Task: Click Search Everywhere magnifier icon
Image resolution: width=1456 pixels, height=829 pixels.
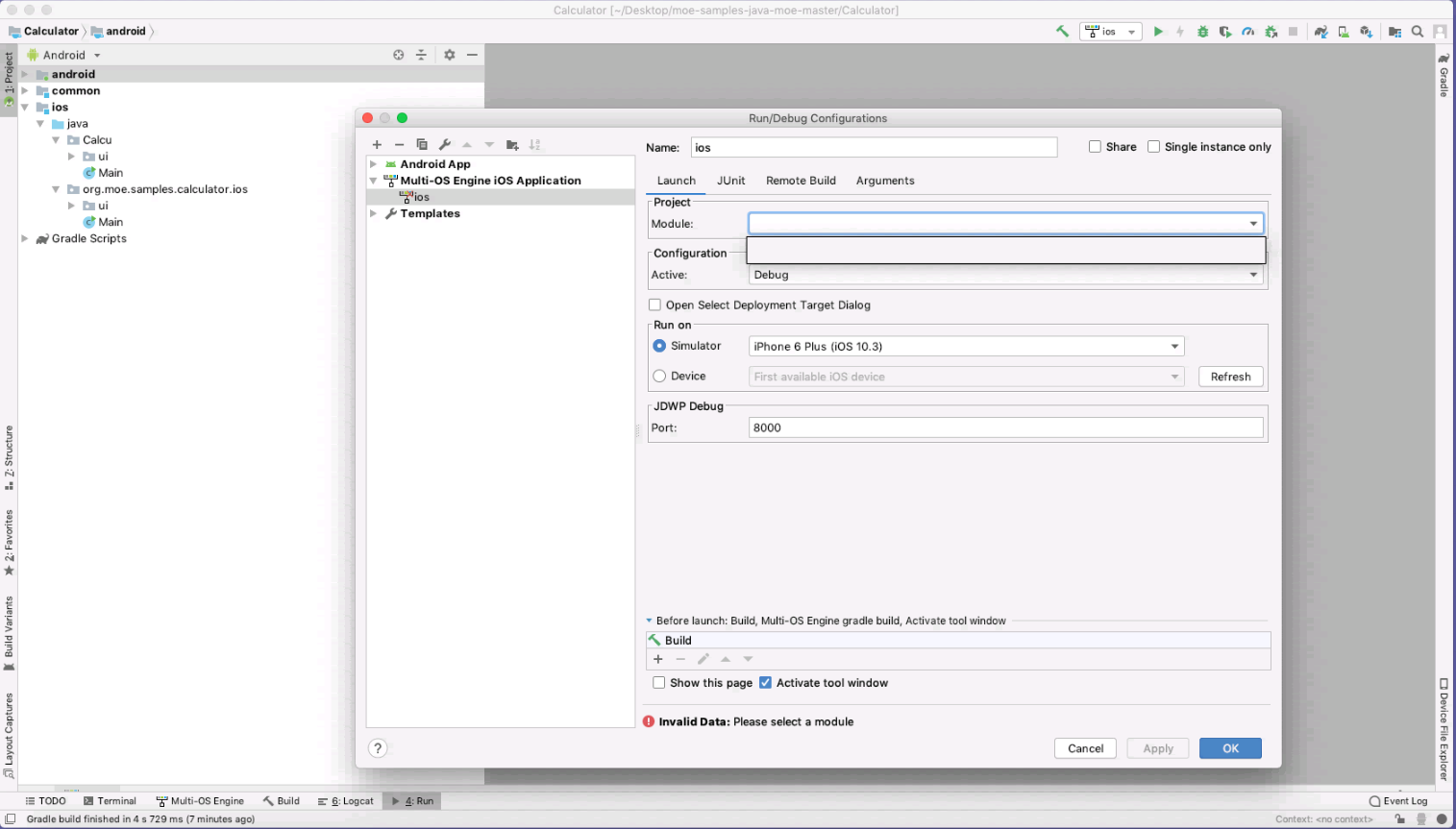Action: pos(1418,32)
